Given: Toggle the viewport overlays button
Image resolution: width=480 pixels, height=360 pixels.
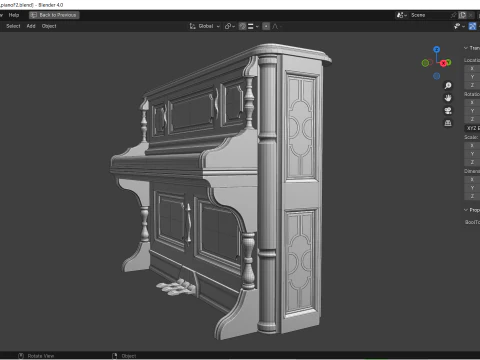Looking at the screenshot, I should coord(472,26).
